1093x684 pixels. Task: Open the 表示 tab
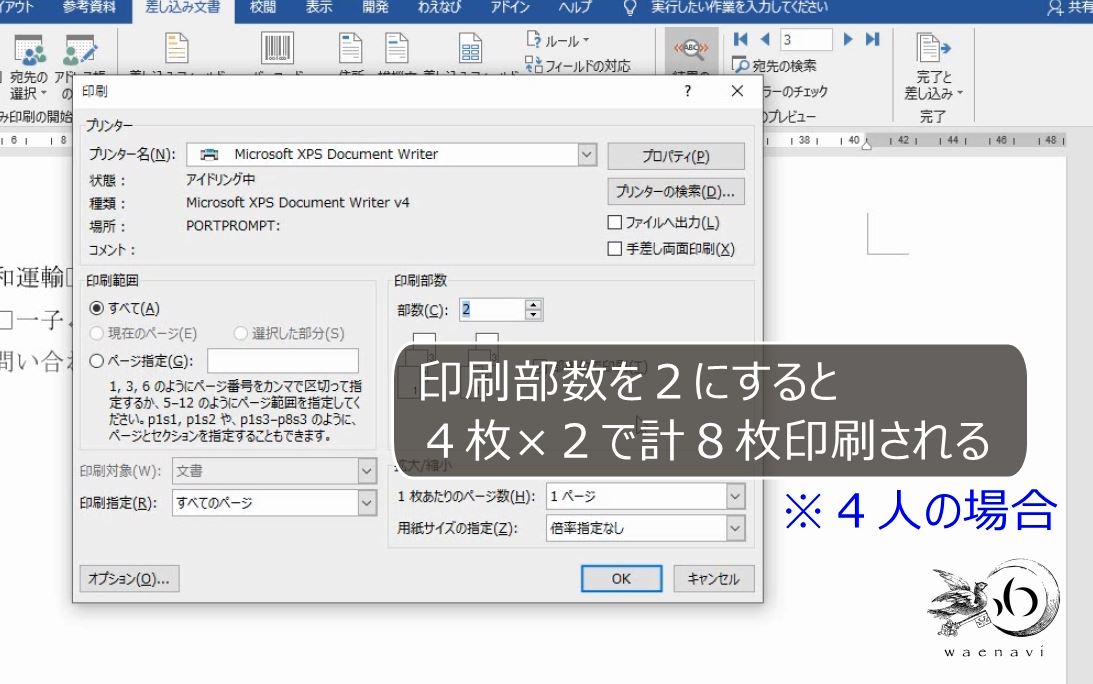pos(319,8)
